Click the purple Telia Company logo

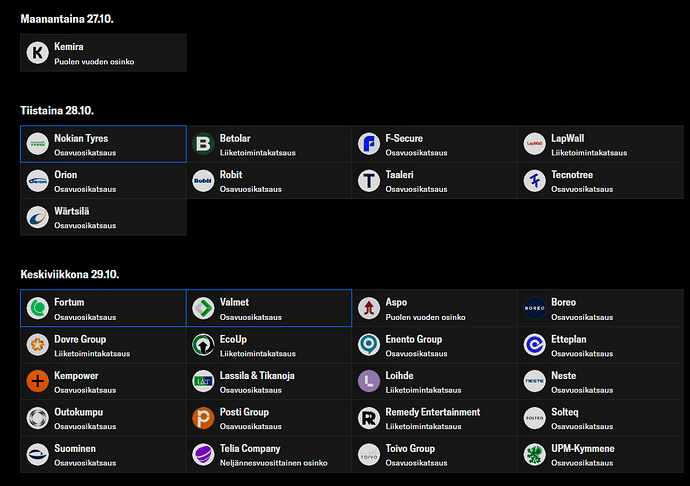[203, 454]
